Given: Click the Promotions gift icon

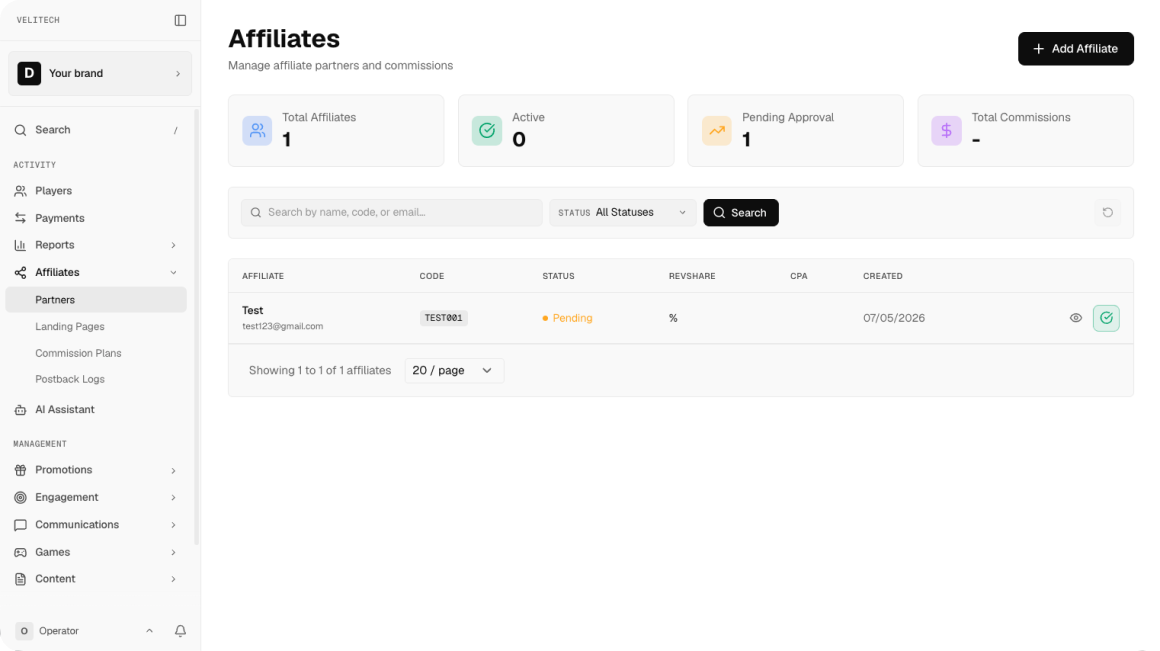Looking at the screenshot, I should coord(20,470).
